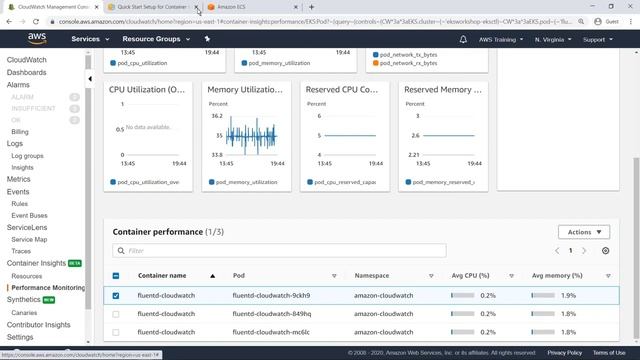Open table preferences gear icon

[x=605, y=251]
